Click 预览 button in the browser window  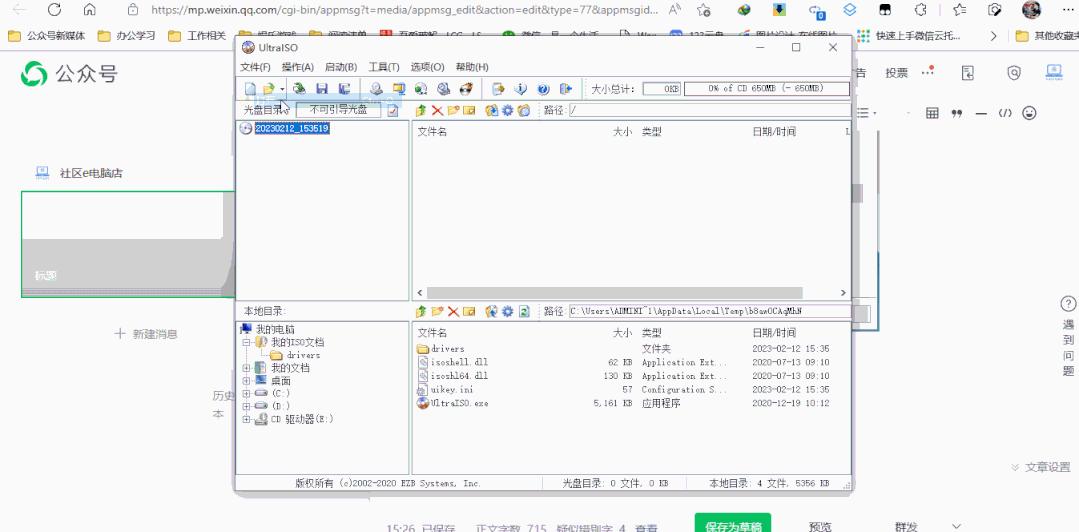click(820, 526)
